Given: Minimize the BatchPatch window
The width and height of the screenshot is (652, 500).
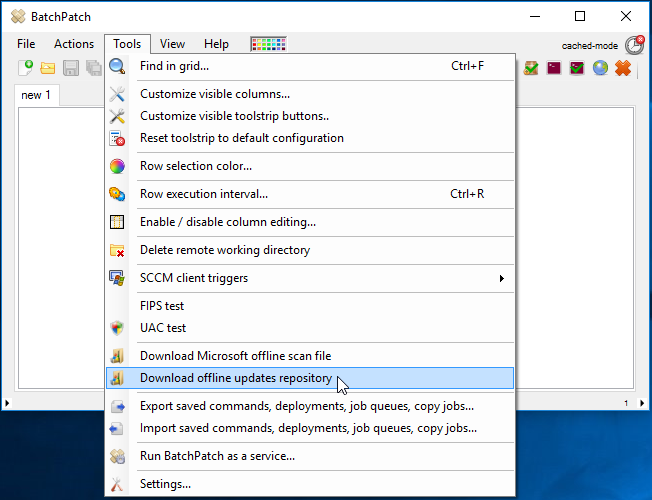Looking at the screenshot, I should click(x=535, y=16).
